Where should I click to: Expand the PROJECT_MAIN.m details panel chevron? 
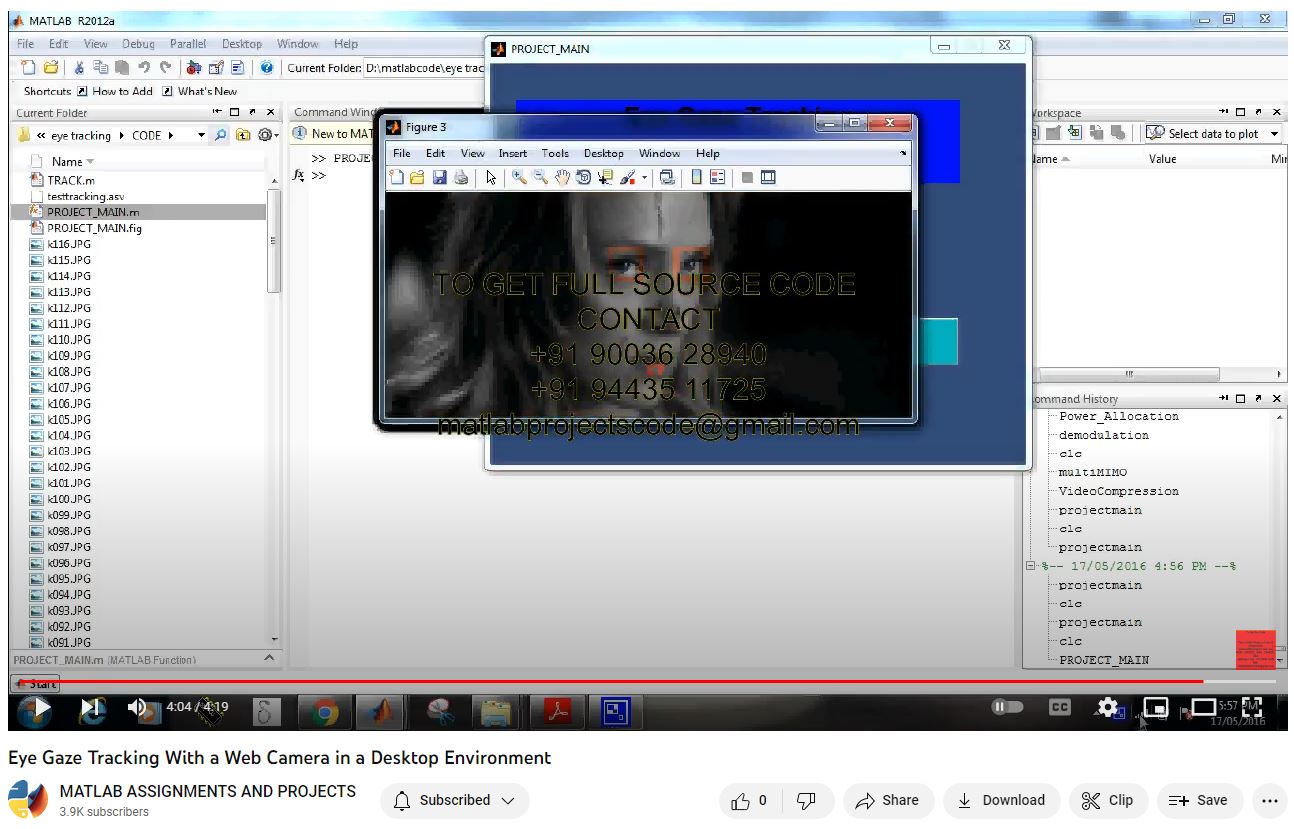pos(268,658)
